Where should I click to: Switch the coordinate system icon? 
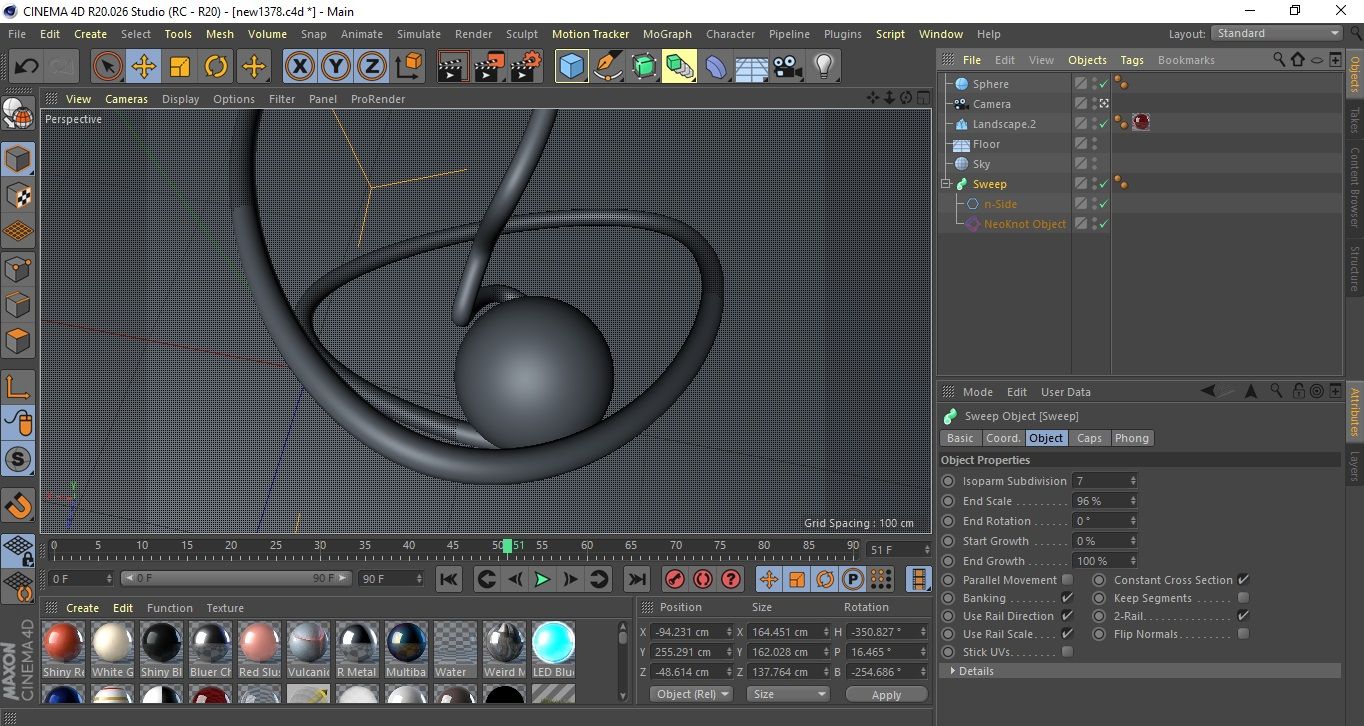(409, 67)
